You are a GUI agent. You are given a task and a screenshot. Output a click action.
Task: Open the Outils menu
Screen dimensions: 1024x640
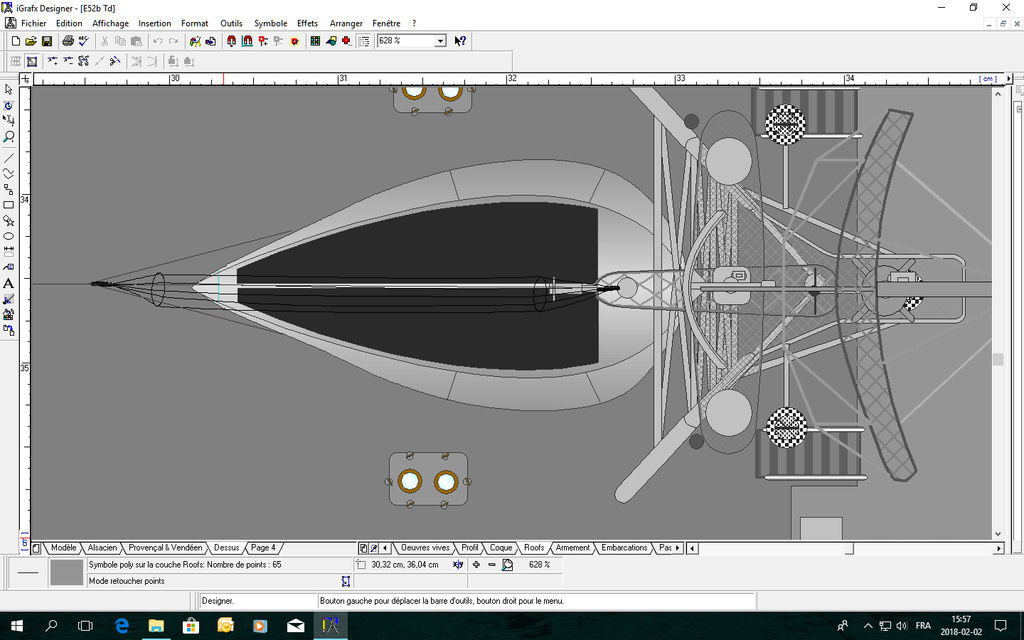(x=231, y=24)
